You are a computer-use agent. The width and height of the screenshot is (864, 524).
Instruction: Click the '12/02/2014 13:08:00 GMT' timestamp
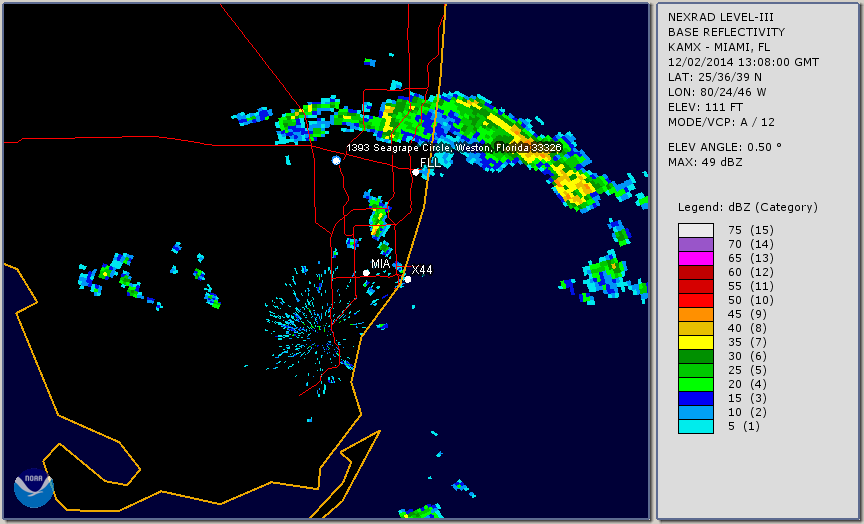[x=743, y=62]
